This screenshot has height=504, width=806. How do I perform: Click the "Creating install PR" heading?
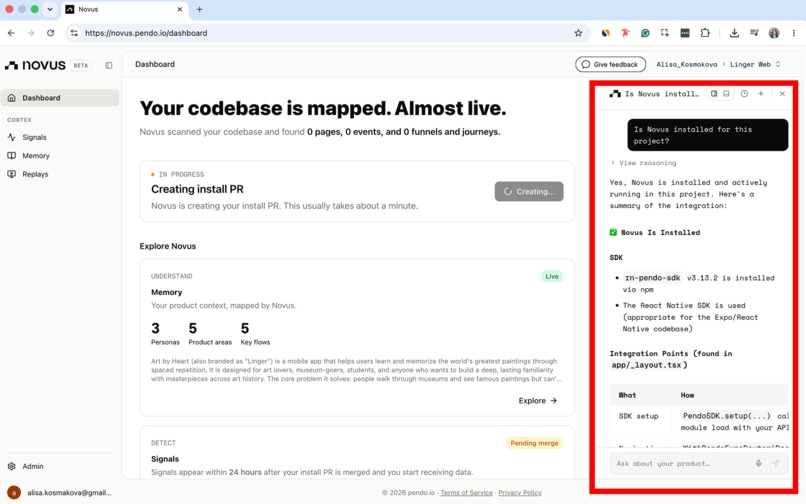[x=197, y=189]
